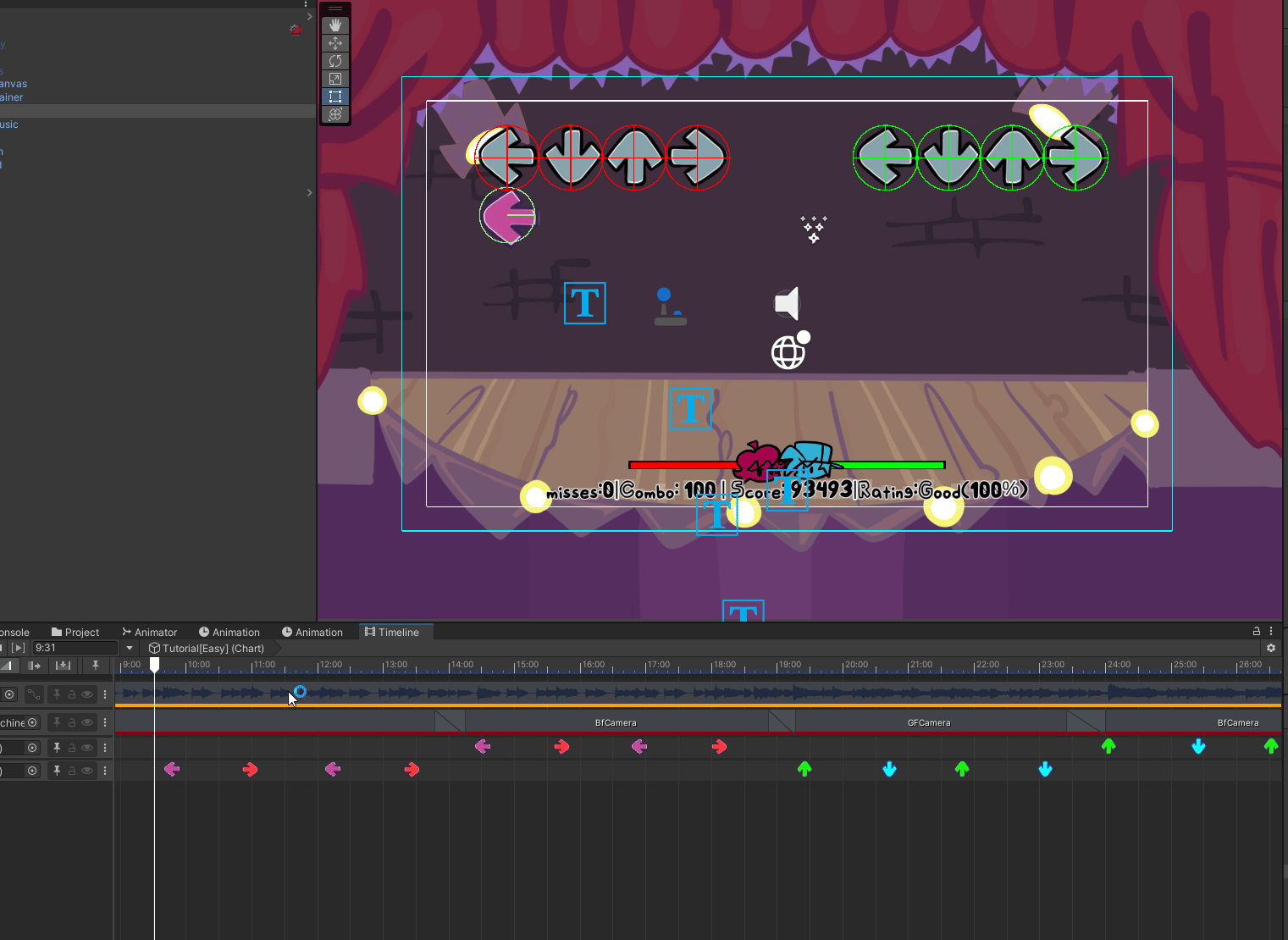The width and height of the screenshot is (1288, 940).
Task: Select the Move tool in scene toolbar
Action: point(335,43)
